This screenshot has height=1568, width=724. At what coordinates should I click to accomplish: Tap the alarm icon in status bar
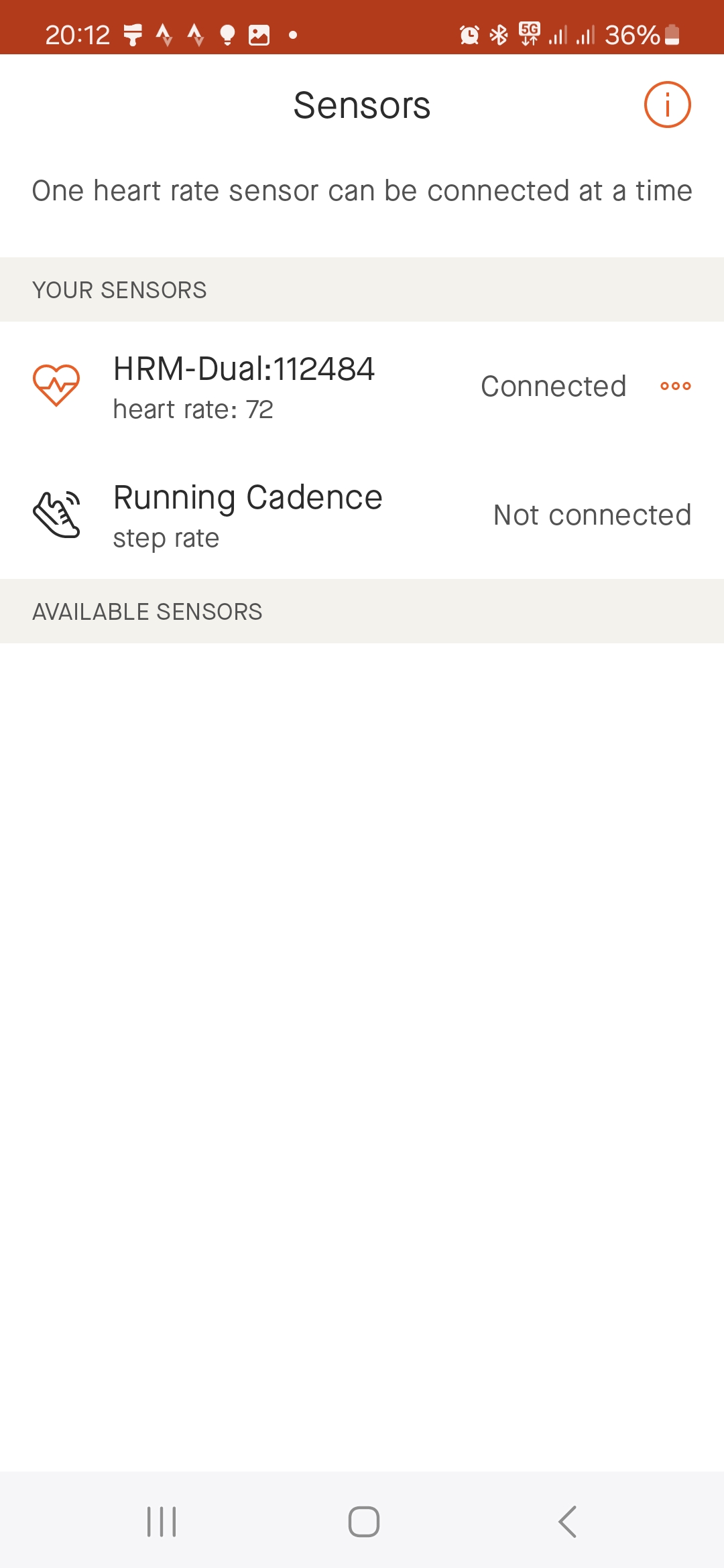tap(469, 35)
